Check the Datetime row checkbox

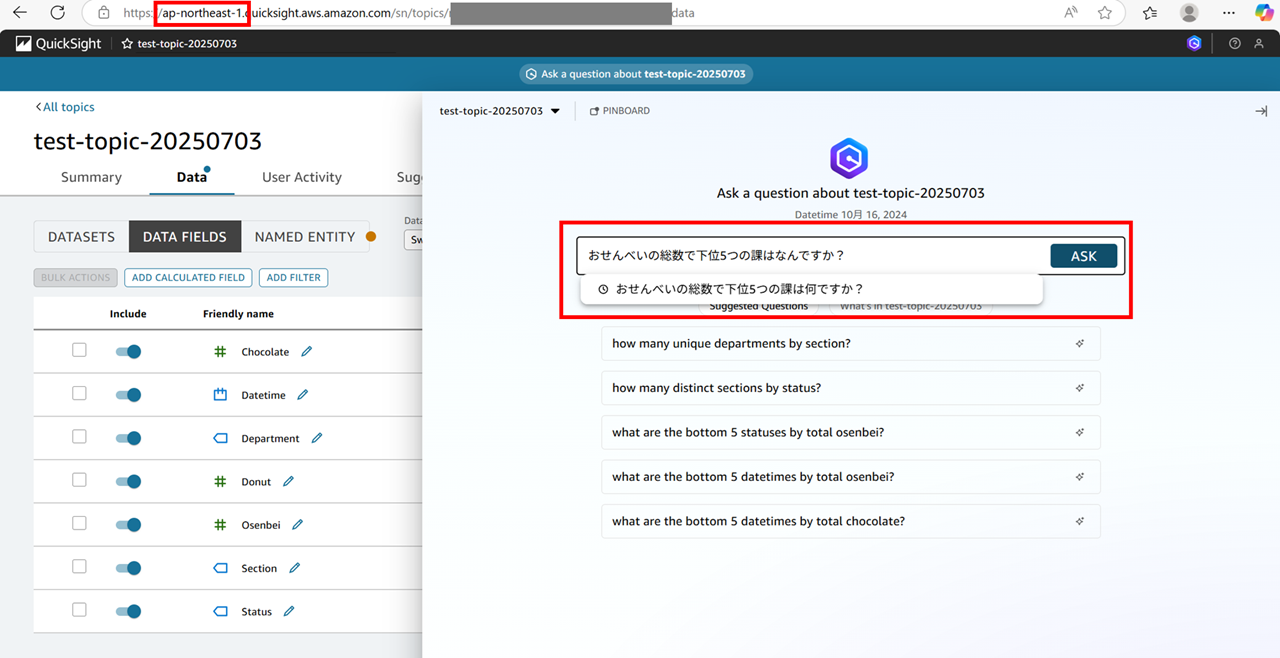click(79, 393)
